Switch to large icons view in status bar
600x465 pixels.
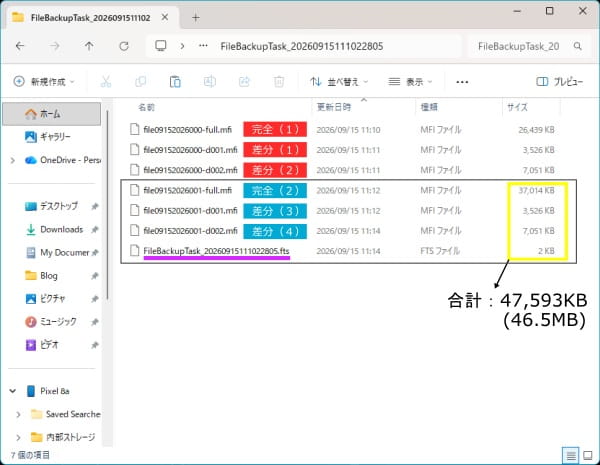click(x=588, y=455)
